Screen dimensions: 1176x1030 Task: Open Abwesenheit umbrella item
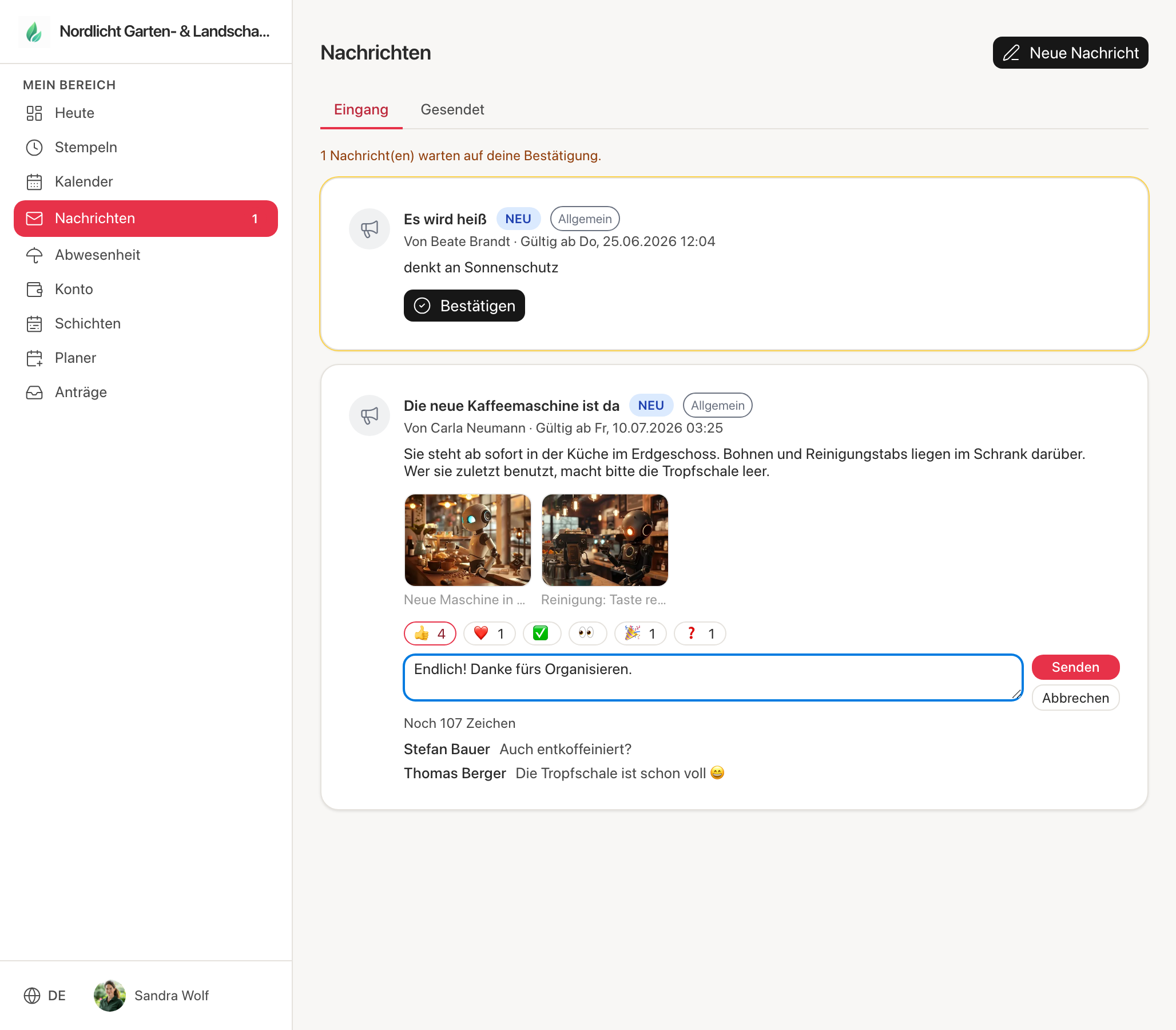(146, 255)
